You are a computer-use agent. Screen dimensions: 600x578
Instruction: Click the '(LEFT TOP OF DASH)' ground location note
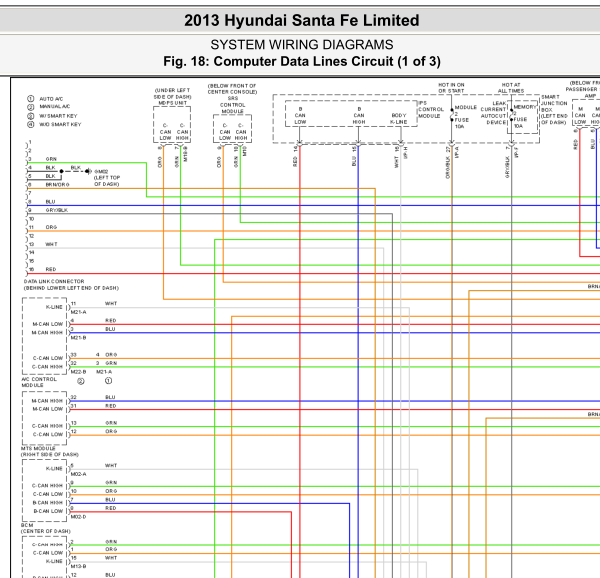pyautogui.click(x=107, y=181)
